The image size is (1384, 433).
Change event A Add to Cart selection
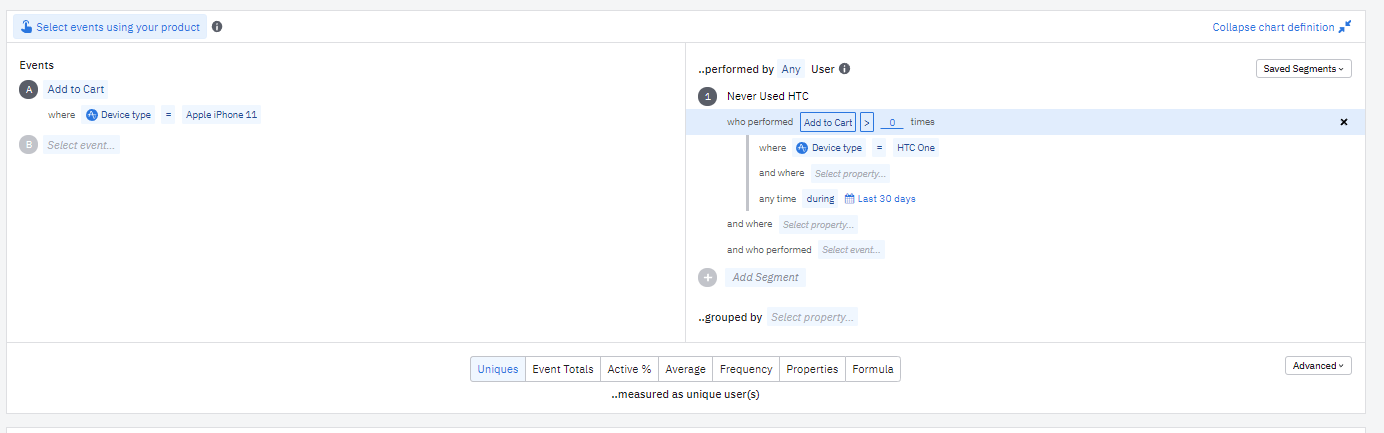tap(76, 89)
